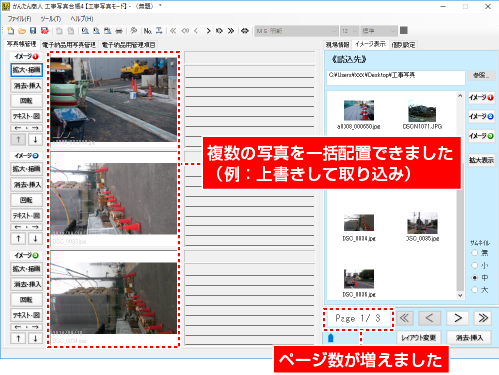Screen dimensions: 499x375
Task: Click the Page 1/3 indicator field
Action: point(358,318)
